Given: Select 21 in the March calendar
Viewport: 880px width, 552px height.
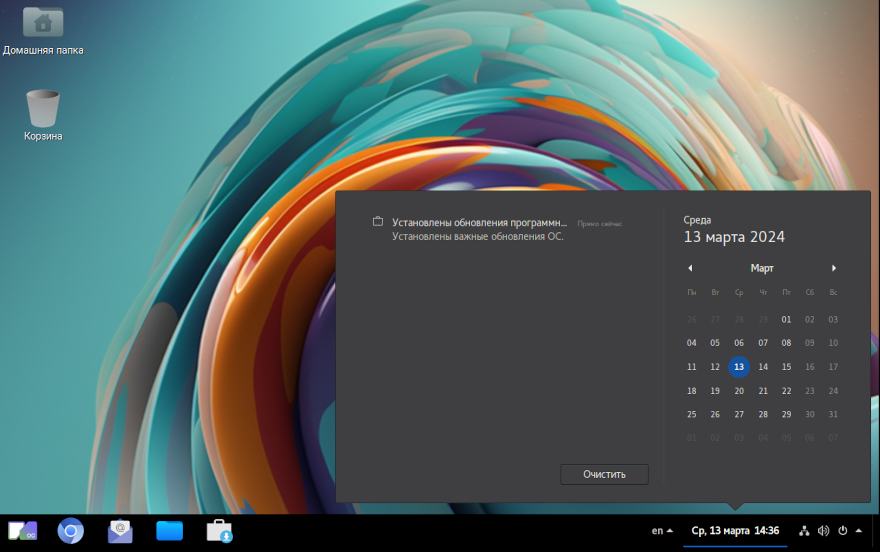Looking at the screenshot, I should click(x=763, y=390).
